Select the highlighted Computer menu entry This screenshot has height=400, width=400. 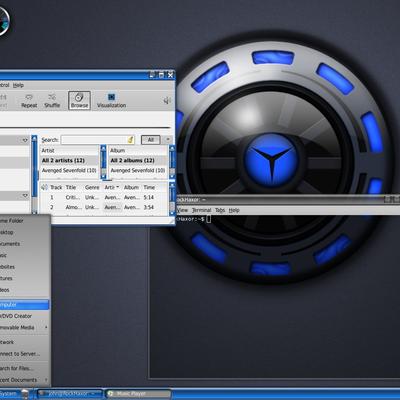pos(25,304)
